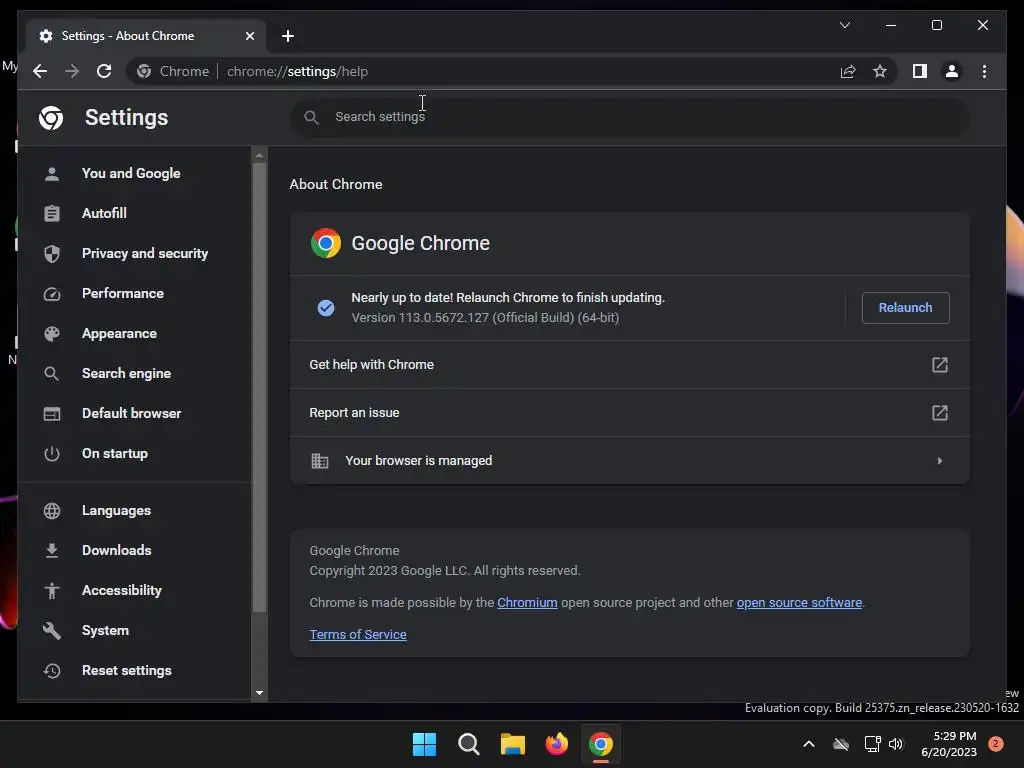The image size is (1024, 768).
Task: Open Languages settings
Action: click(x=116, y=510)
